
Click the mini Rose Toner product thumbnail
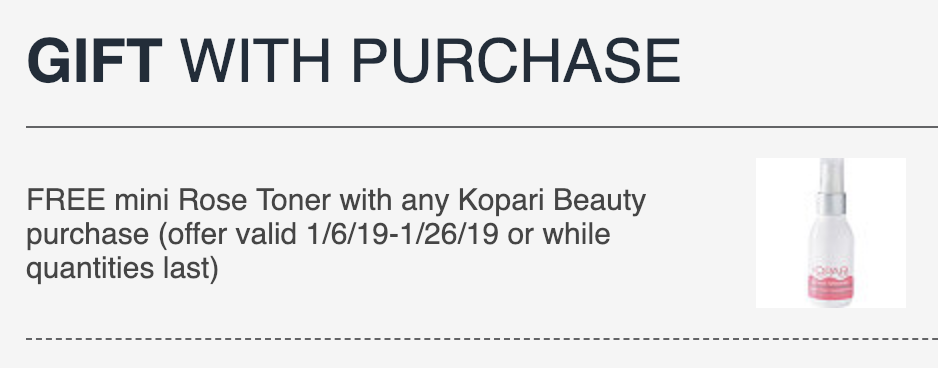830,233
